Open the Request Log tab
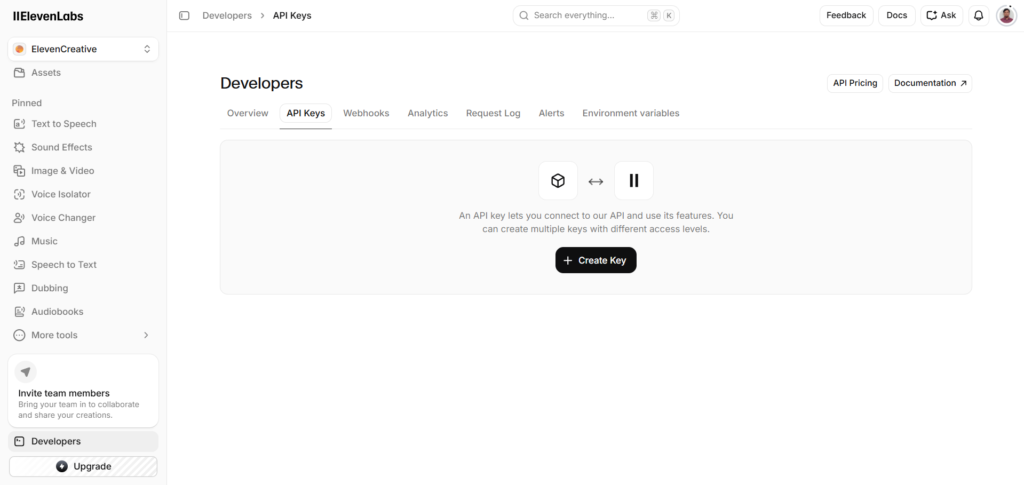 [493, 113]
